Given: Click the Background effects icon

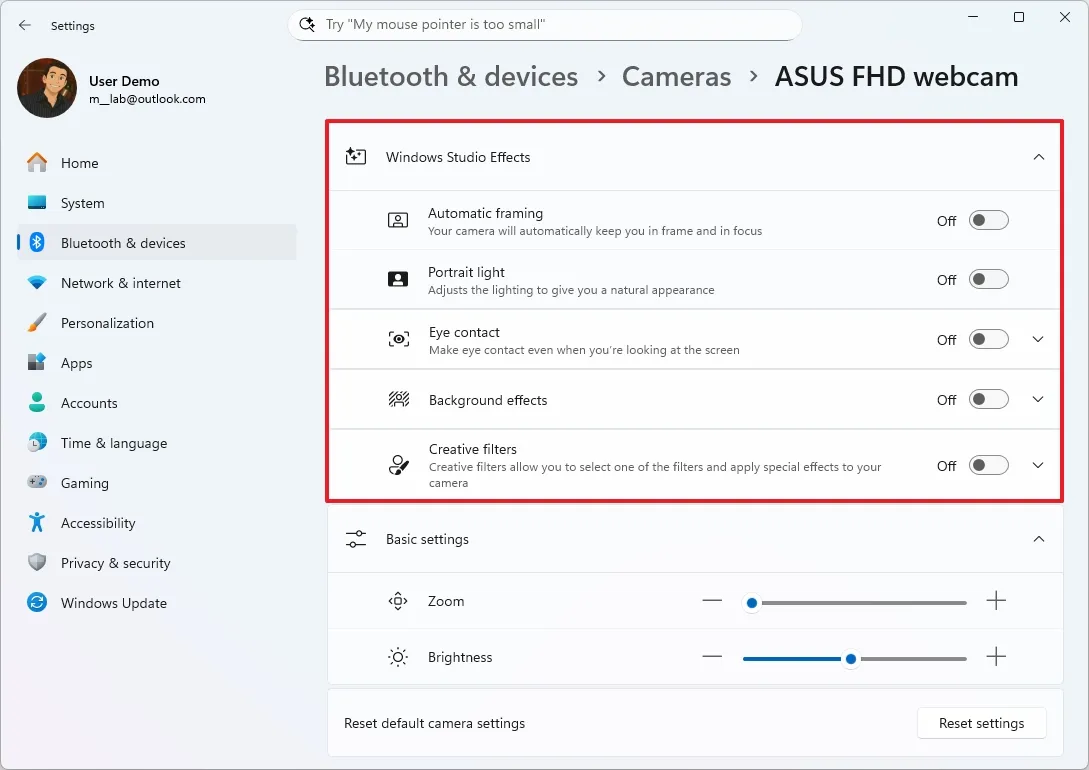Looking at the screenshot, I should (x=398, y=399).
